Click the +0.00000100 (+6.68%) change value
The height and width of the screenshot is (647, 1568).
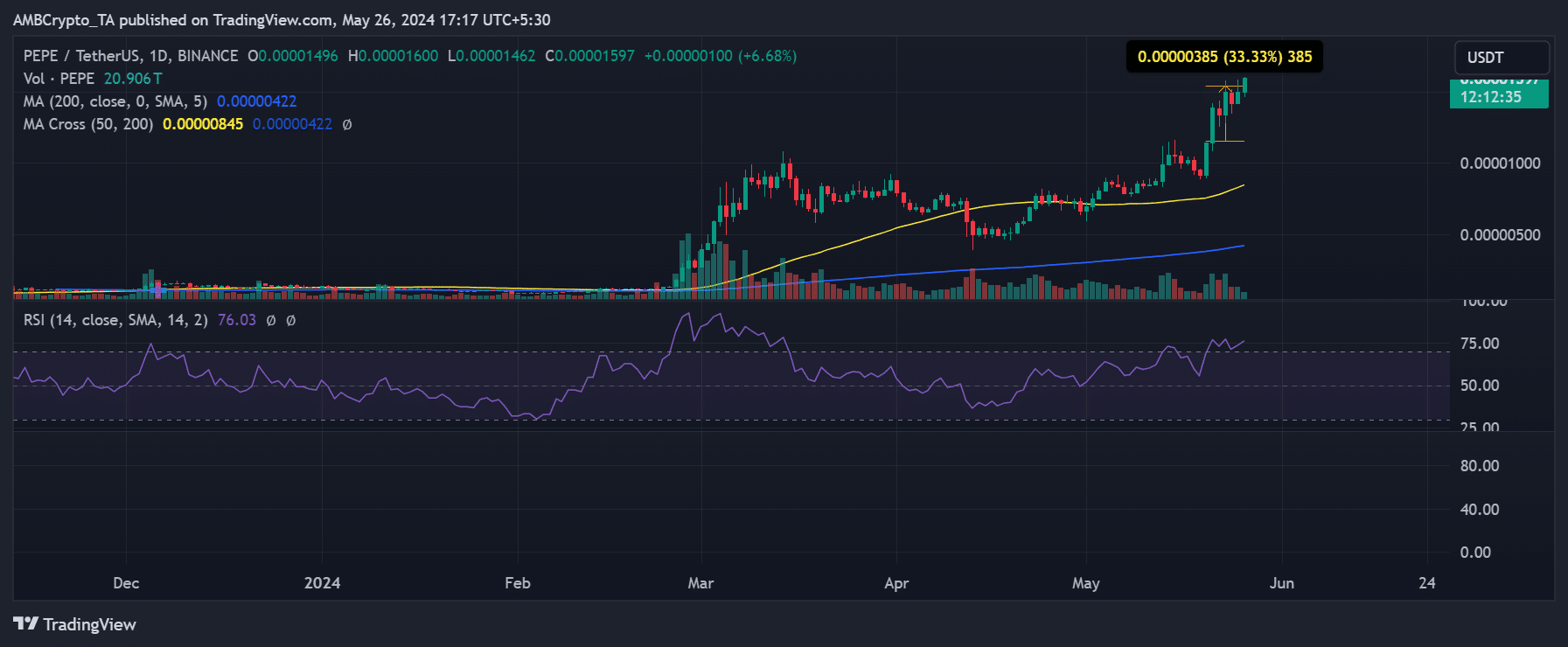[x=721, y=56]
